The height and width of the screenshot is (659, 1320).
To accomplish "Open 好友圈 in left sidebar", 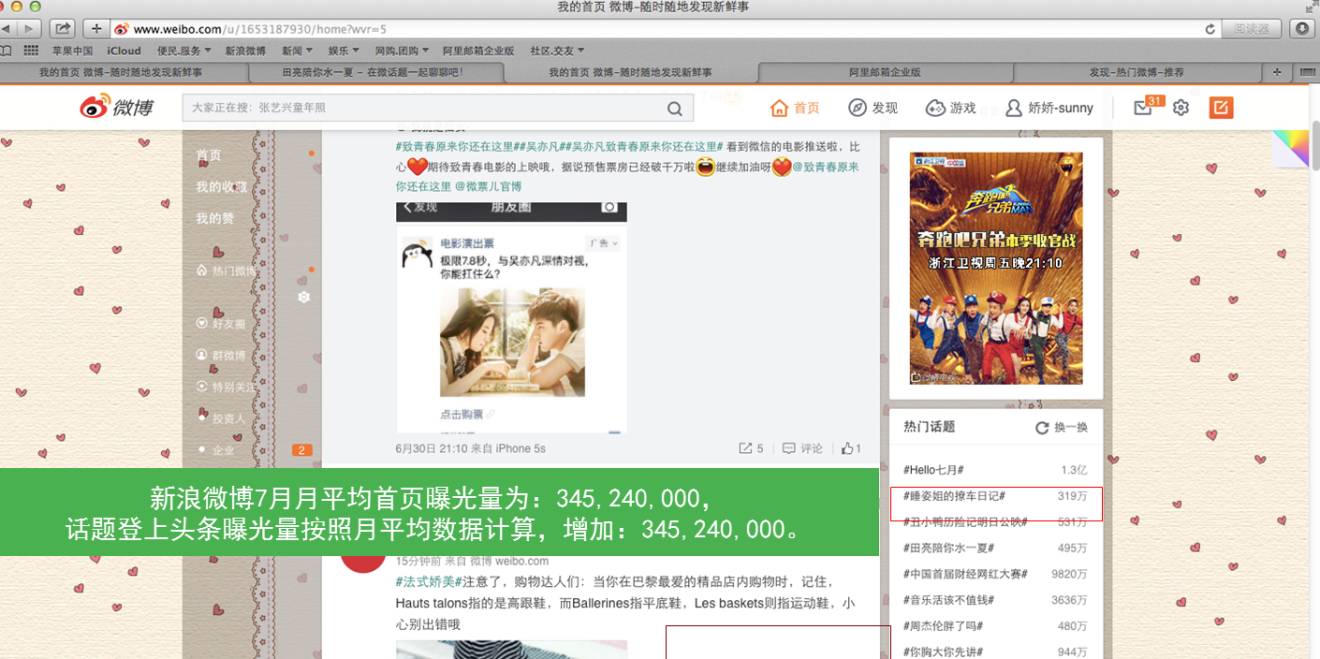I will point(221,324).
